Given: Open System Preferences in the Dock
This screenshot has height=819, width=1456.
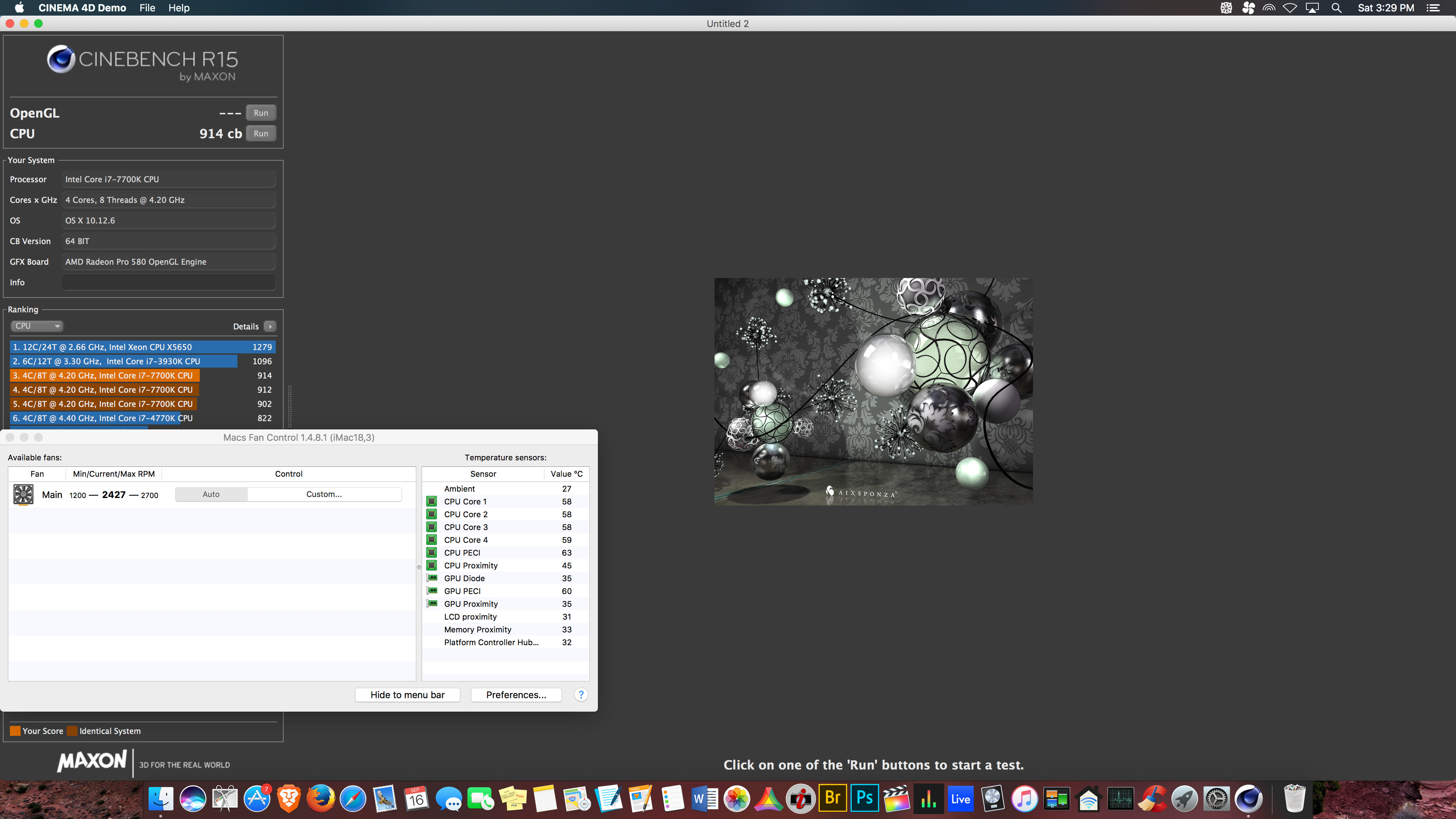Looking at the screenshot, I should click(x=1216, y=799).
